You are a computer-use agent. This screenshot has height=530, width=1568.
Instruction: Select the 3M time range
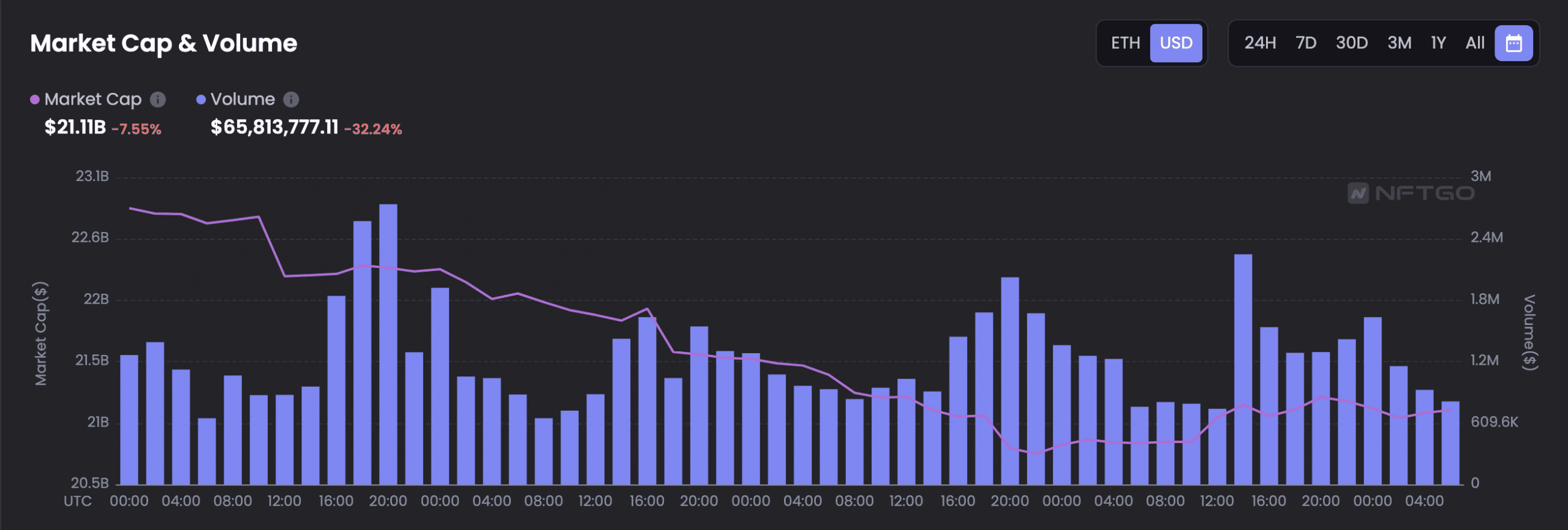[1400, 43]
